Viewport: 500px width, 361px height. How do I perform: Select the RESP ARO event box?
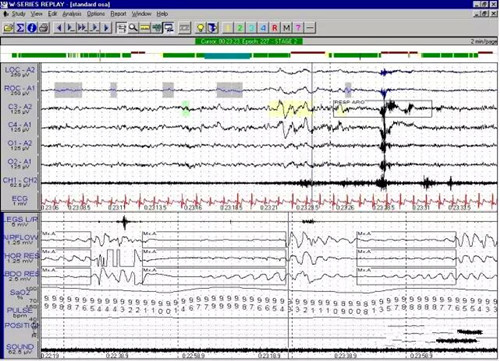[382, 109]
